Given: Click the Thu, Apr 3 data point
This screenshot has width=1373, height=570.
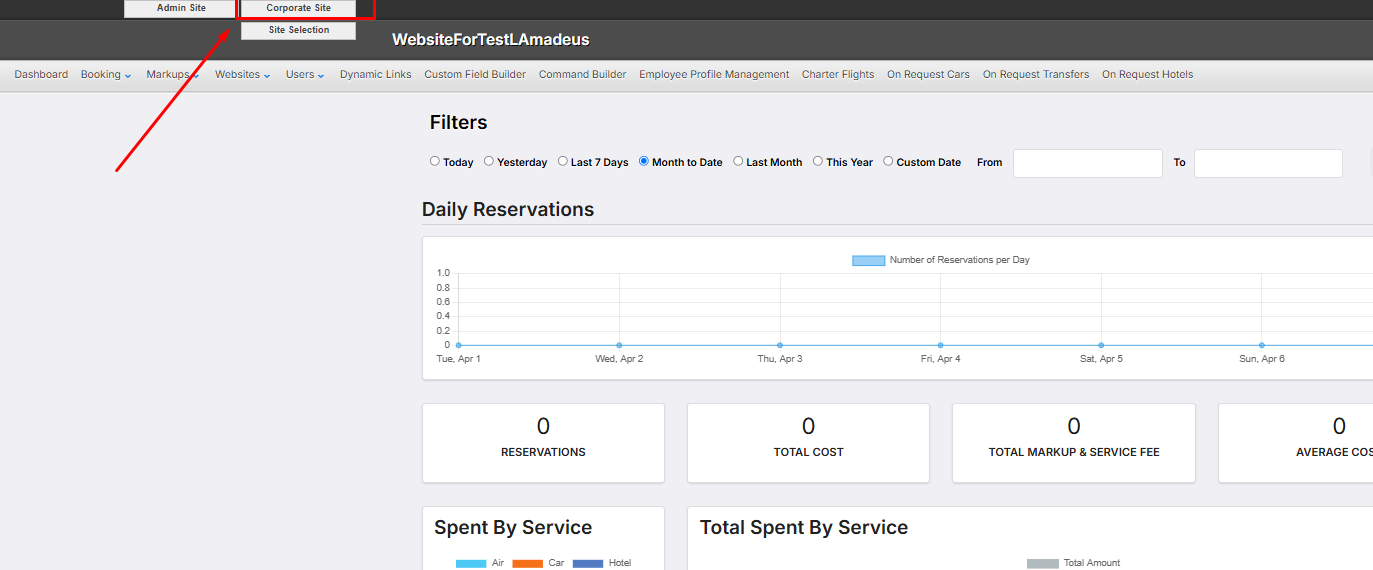Looking at the screenshot, I should [x=780, y=345].
